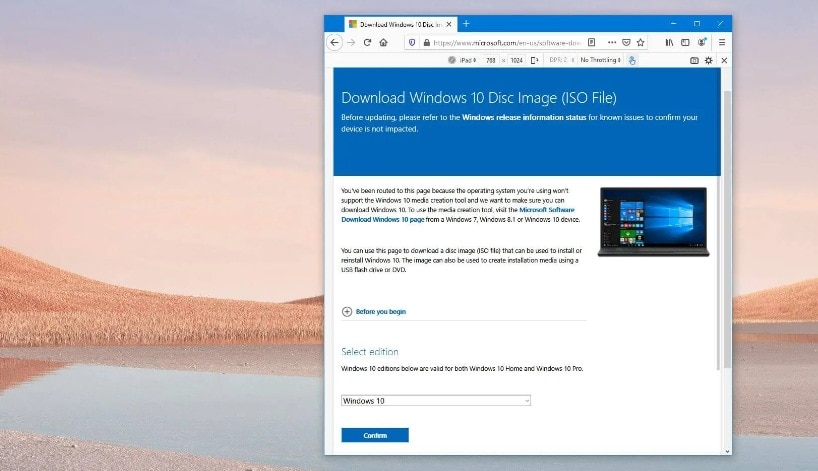This screenshot has width=818, height=471.
Task: Maximize the Firefox window
Action: [697, 24]
